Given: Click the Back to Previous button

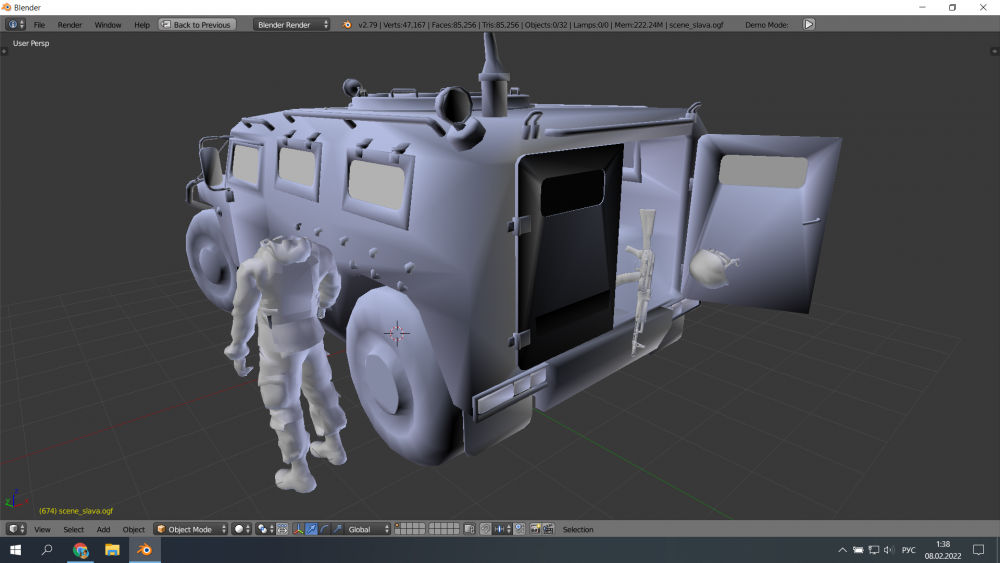Looking at the screenshot, I should [197, 24].
